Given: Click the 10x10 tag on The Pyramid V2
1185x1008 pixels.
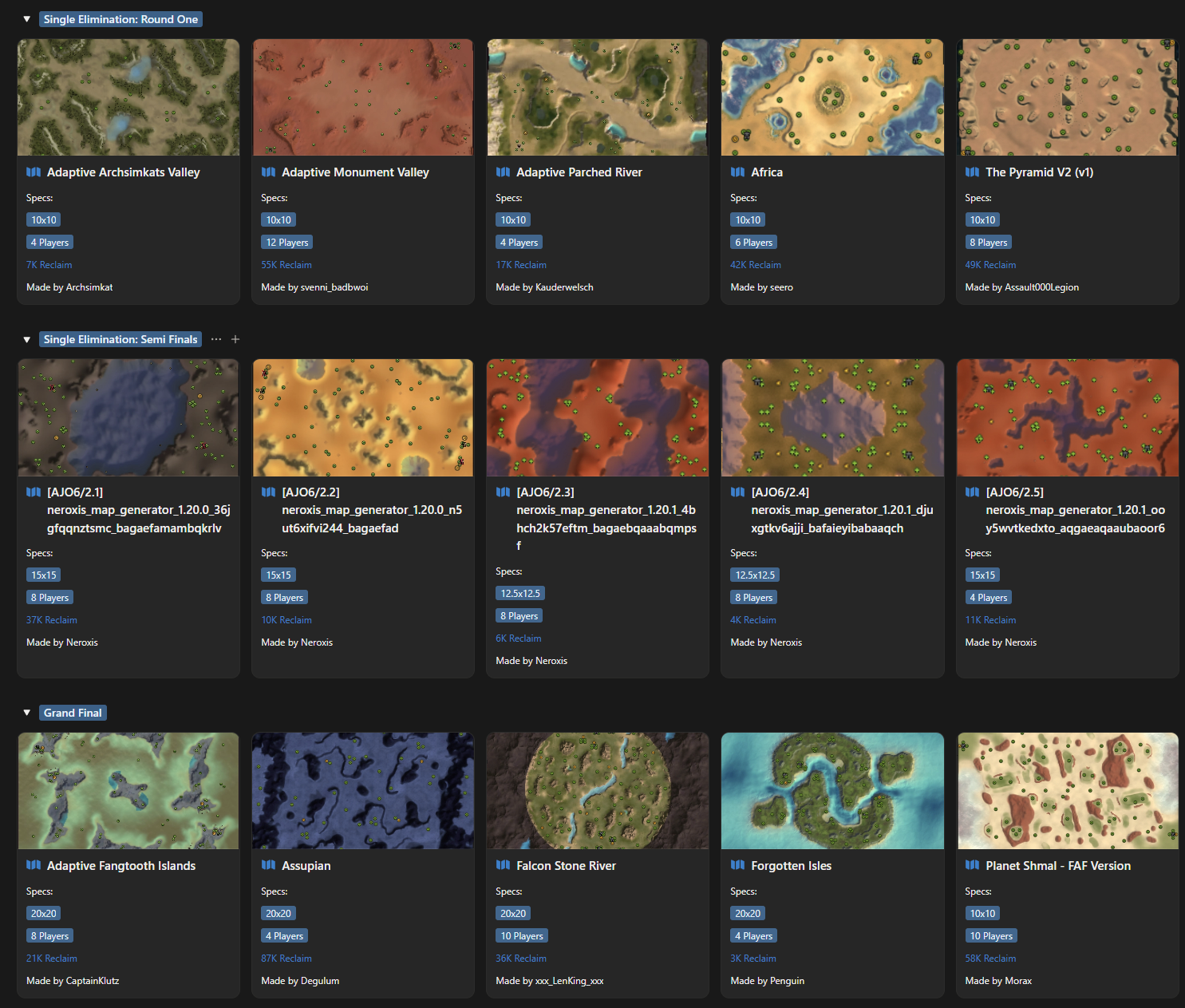Looking at the screenshot, I should 982,220.
